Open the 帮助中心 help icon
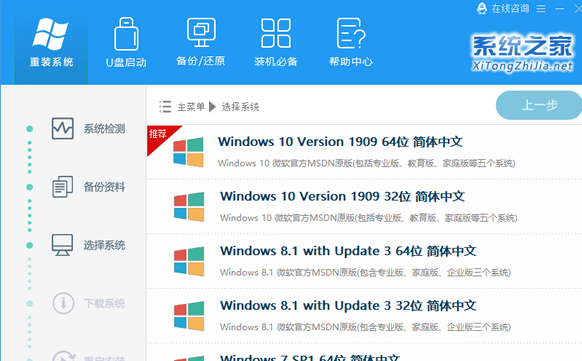This screenshot has height=361, width=582. click(351, 33)
